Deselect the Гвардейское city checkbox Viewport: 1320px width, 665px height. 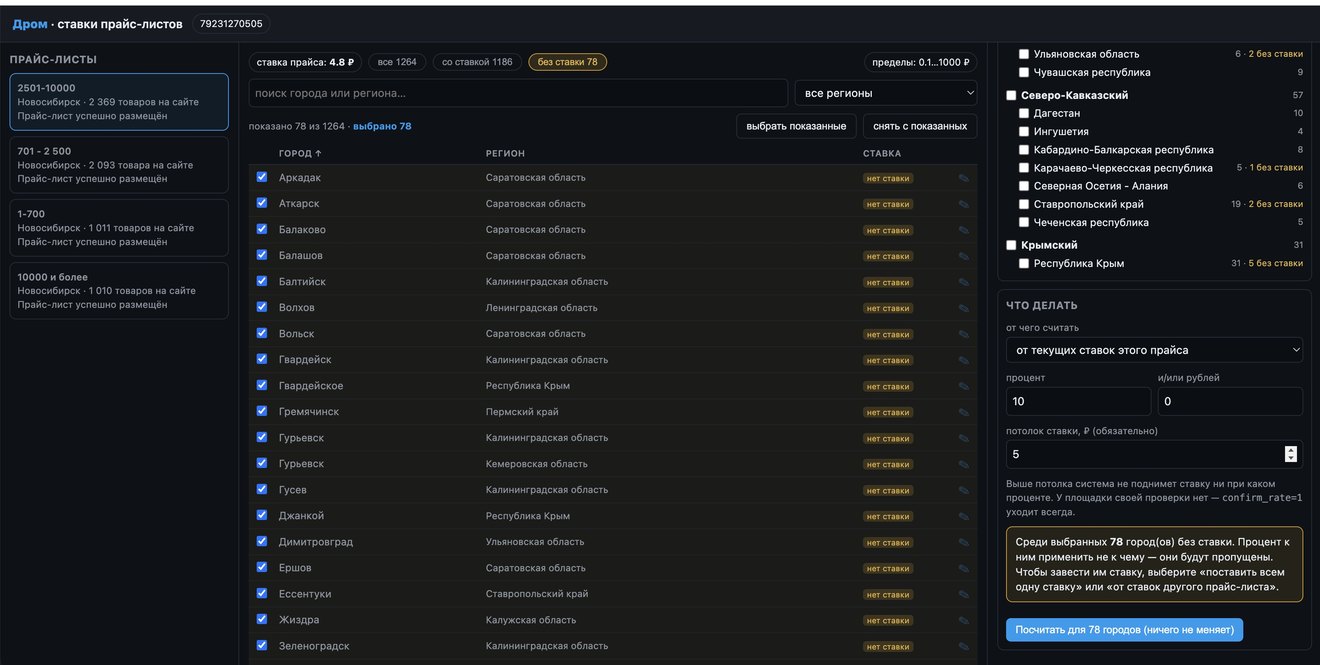point(262,385)
